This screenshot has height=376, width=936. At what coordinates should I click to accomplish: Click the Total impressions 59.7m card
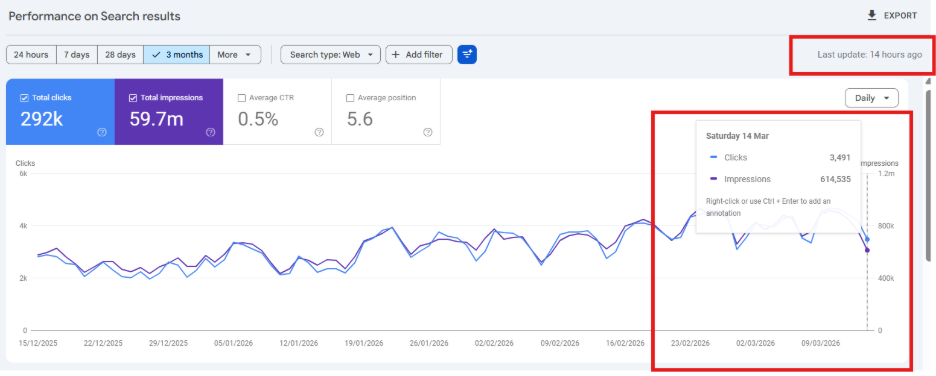click(x=169, y=112)
